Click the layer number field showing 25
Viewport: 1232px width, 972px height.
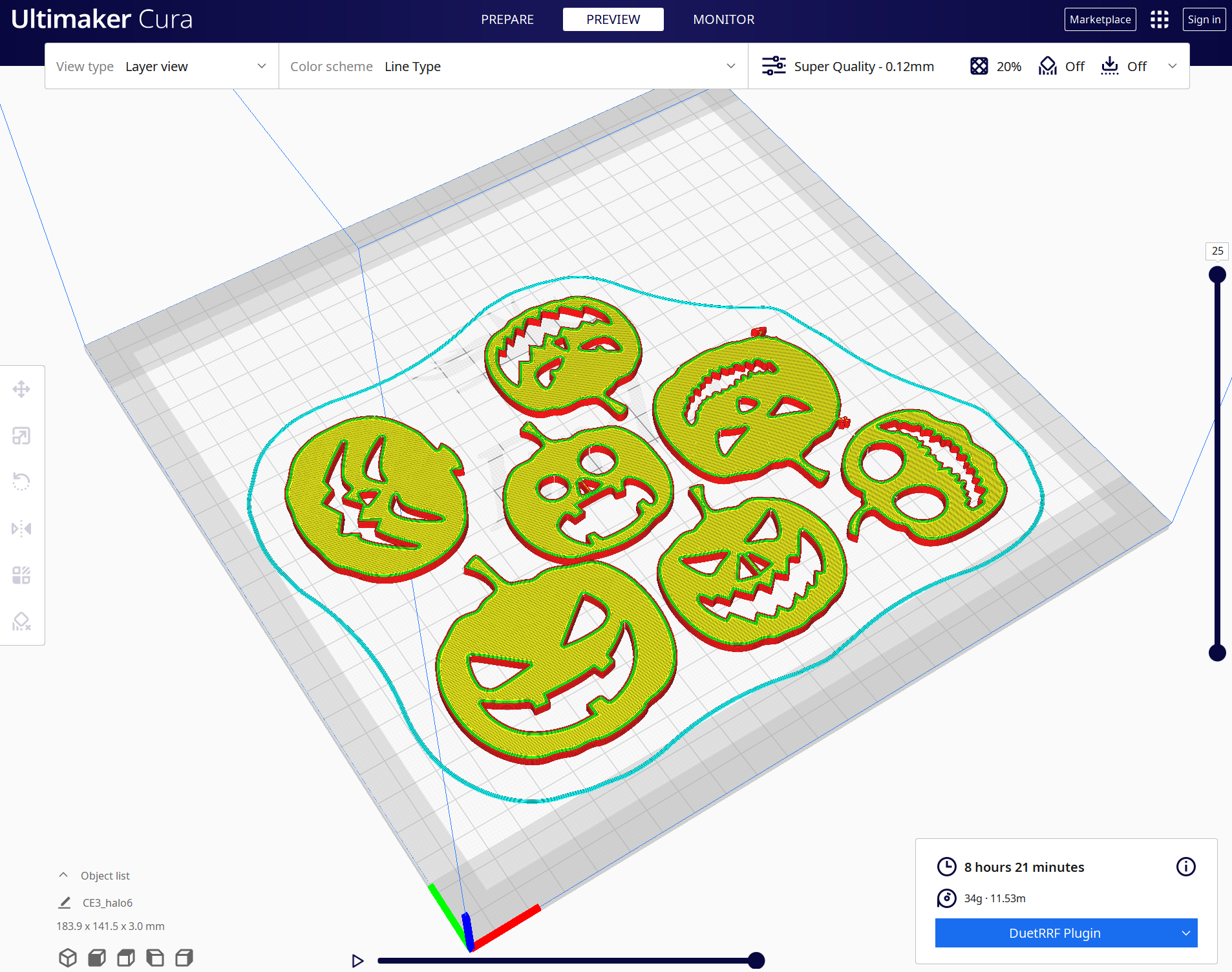click(x=1217, y=251)
